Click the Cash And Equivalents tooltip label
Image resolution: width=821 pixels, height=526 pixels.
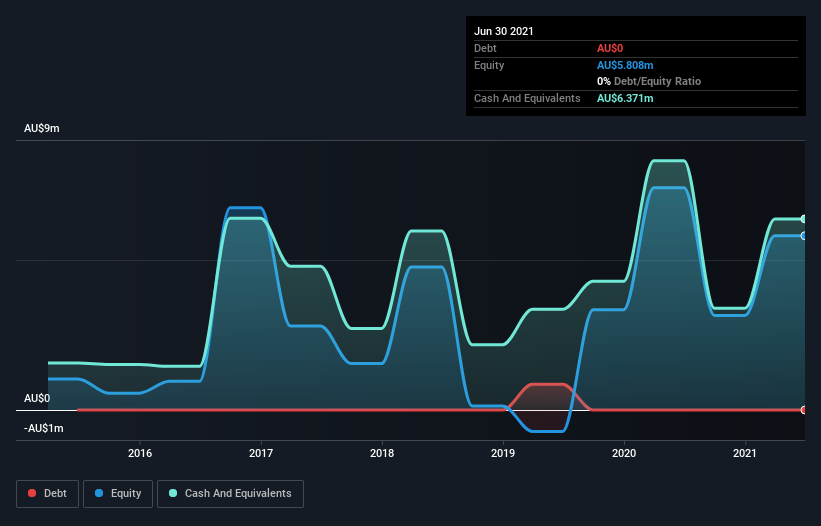pos(527,98)
